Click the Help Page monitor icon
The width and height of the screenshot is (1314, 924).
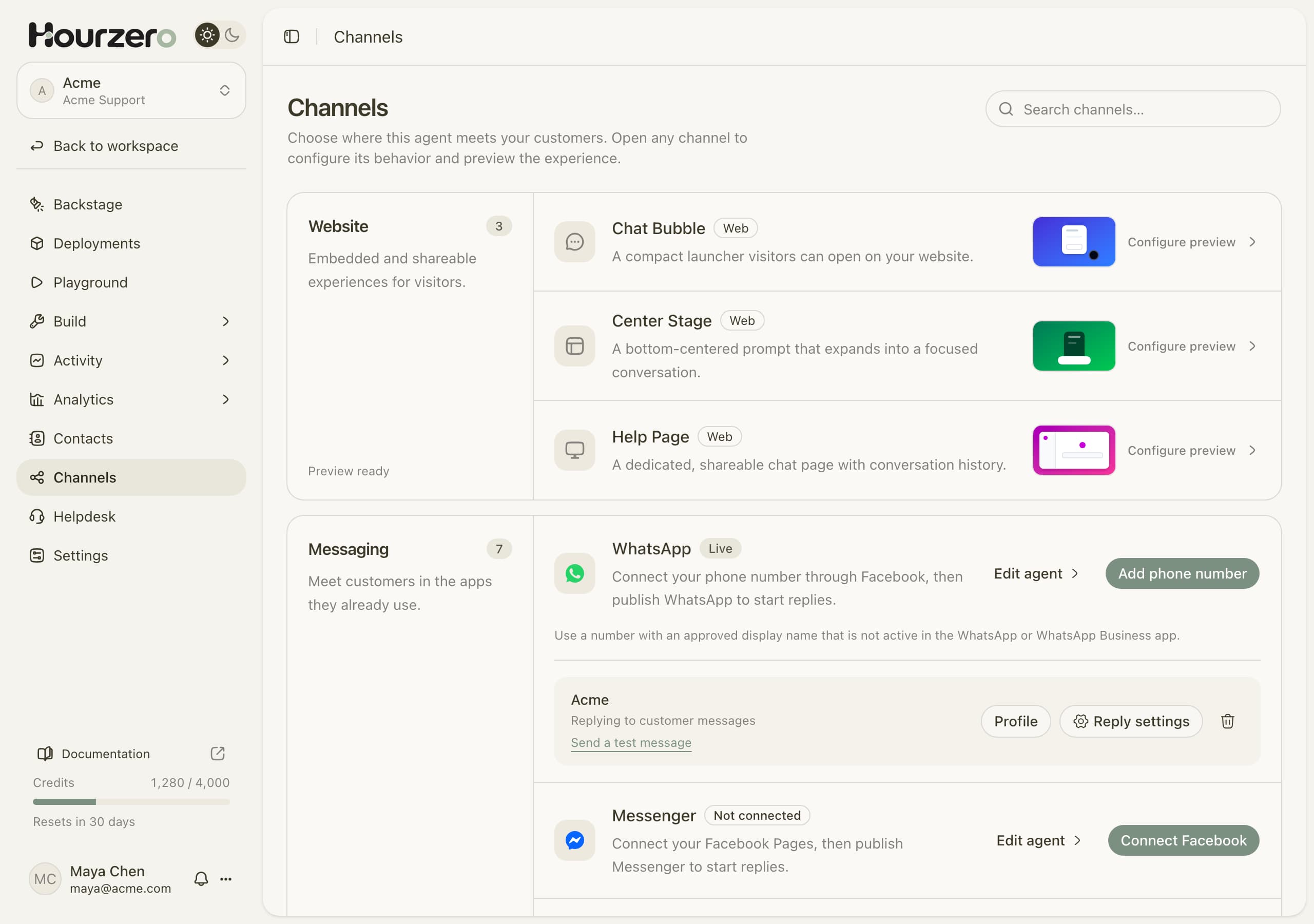point(574,450)
